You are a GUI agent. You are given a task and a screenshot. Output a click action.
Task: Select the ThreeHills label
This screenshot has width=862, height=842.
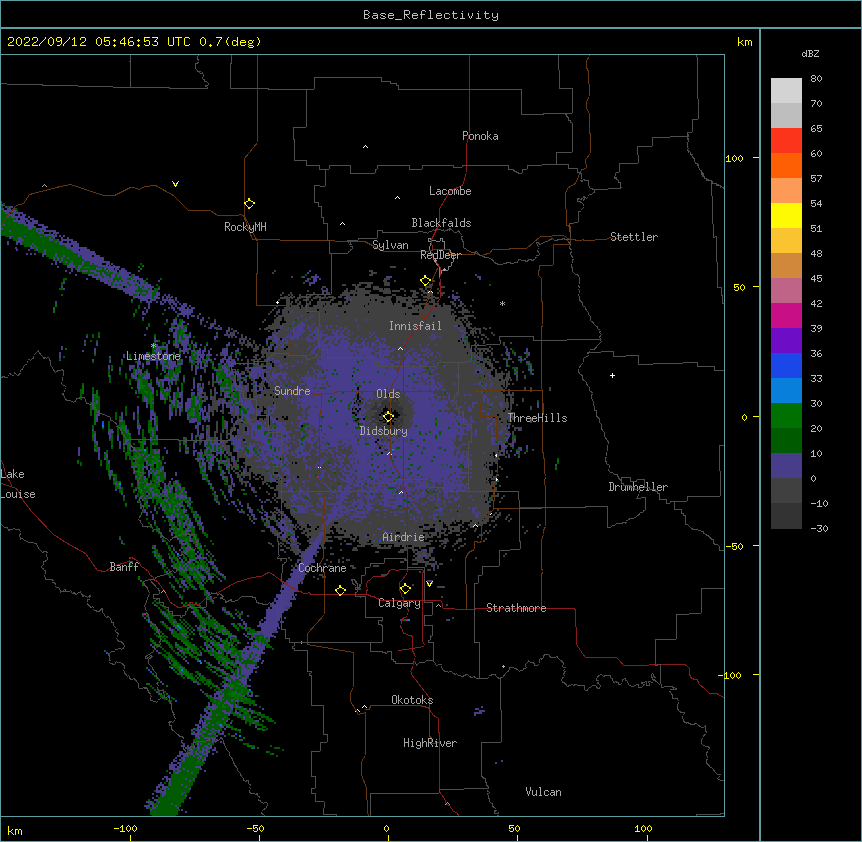point(537,418)
